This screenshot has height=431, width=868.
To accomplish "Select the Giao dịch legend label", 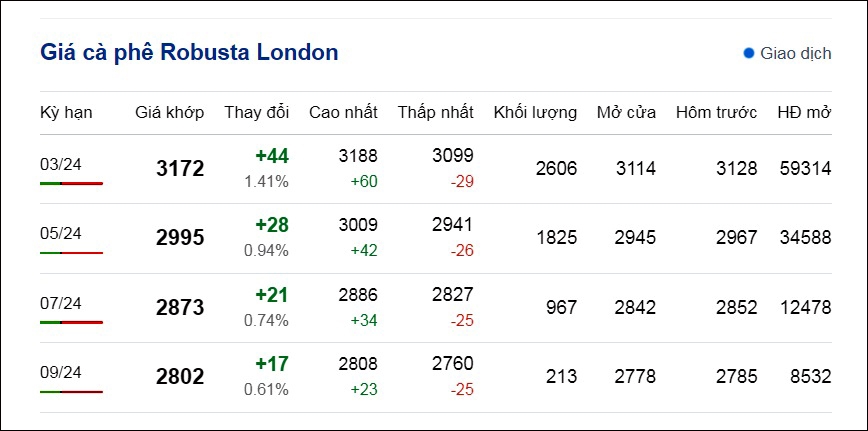I will (795, 54).
